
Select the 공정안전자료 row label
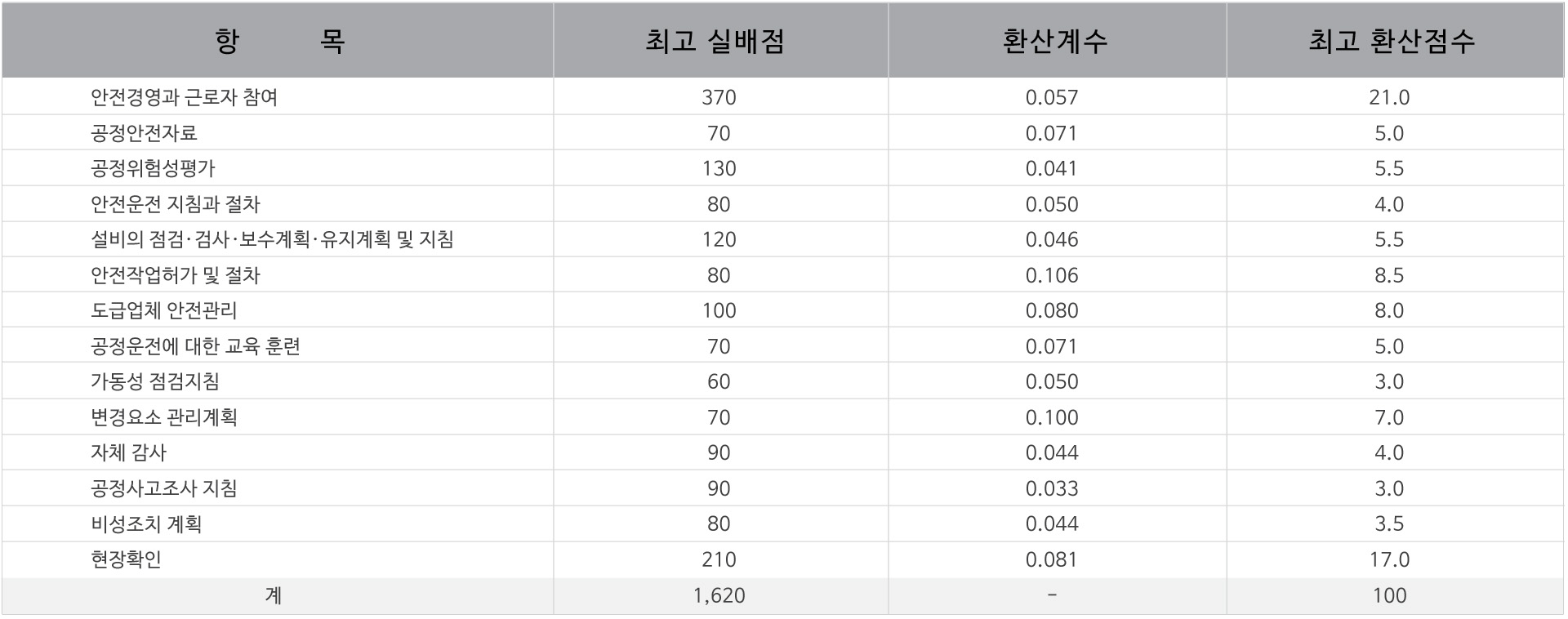pyautogui.click(x=144, y=133)
